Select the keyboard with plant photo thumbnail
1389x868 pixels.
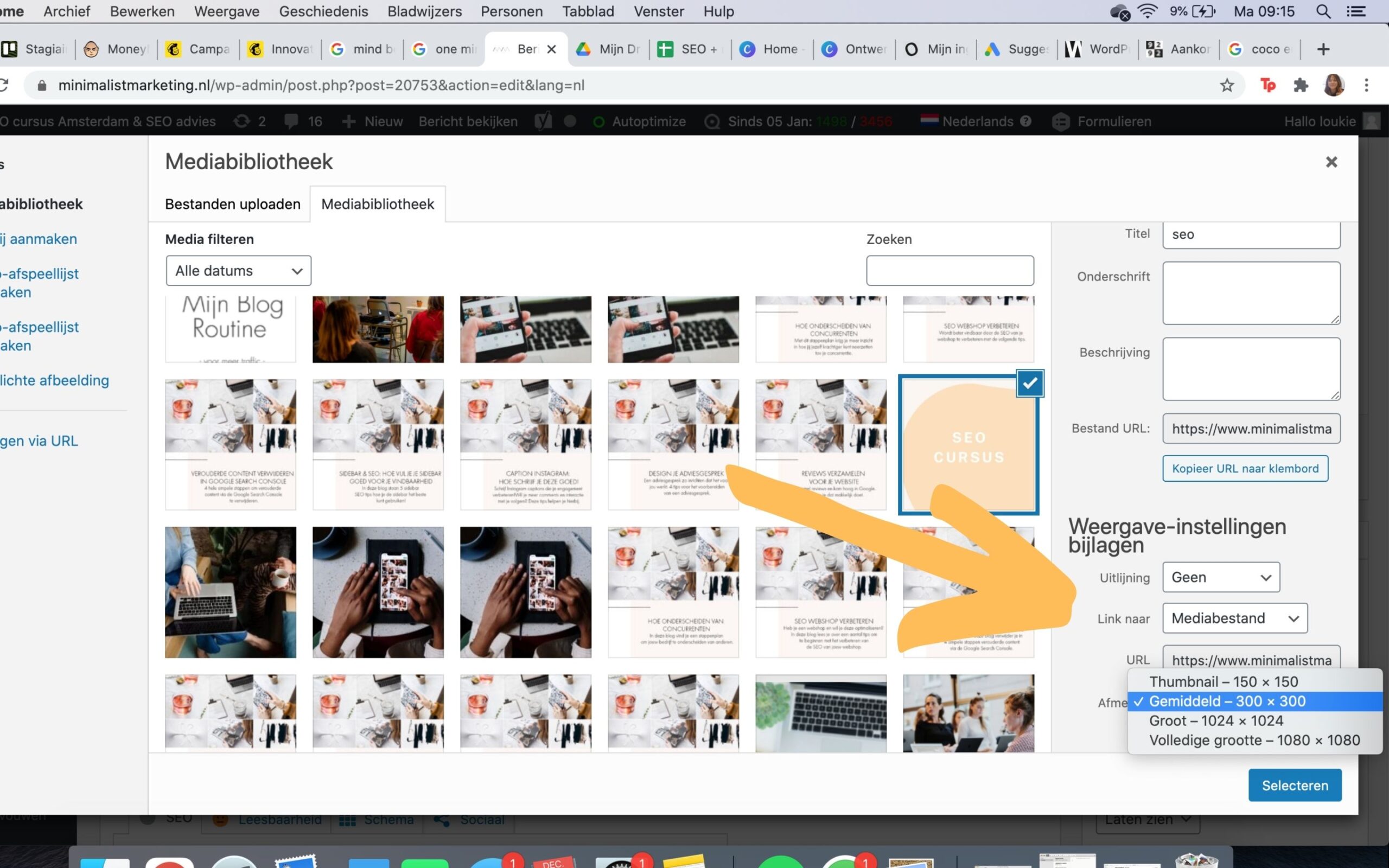click(x=821, y=713)
